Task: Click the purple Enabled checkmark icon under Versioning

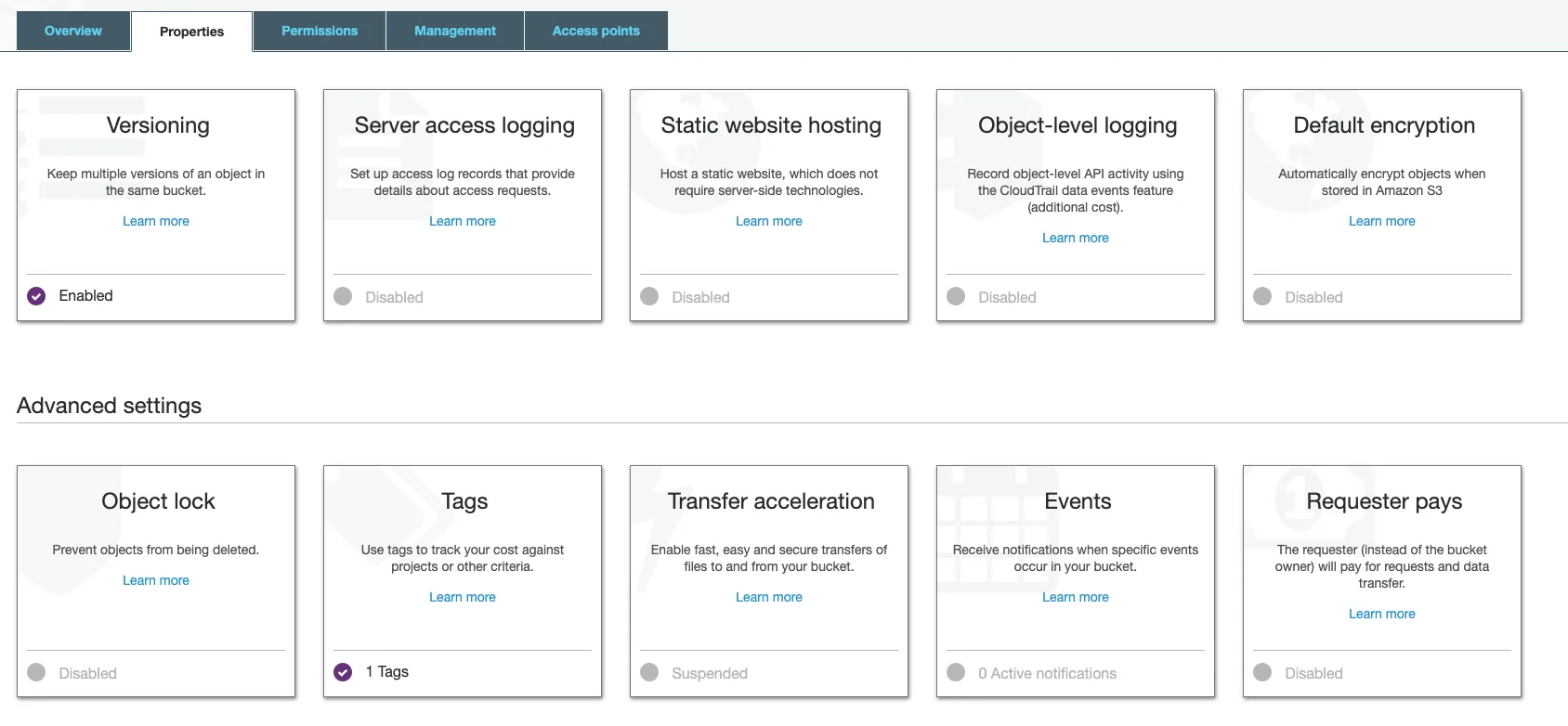Action: 36,296
